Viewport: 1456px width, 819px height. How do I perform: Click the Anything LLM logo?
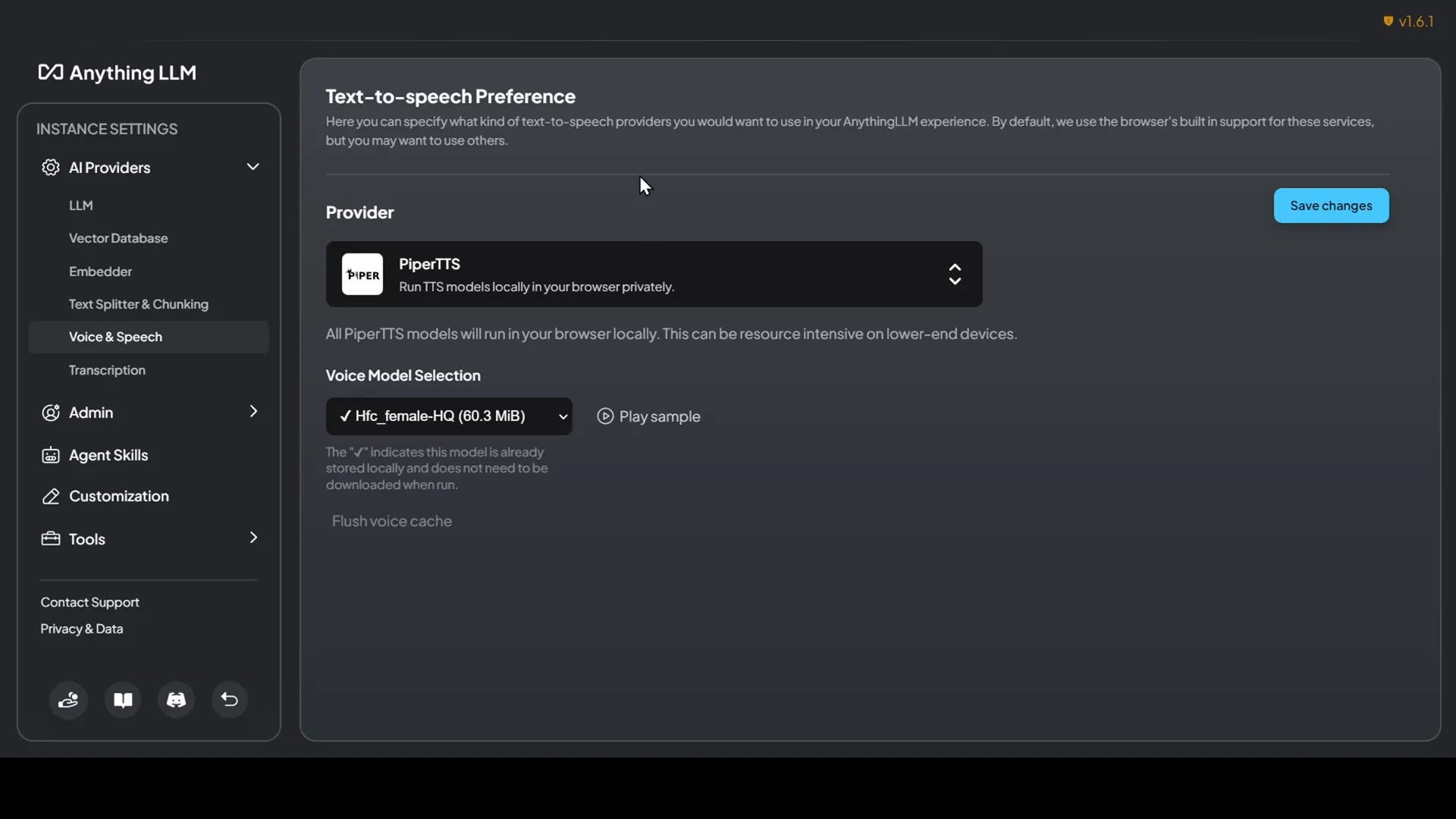117,73
